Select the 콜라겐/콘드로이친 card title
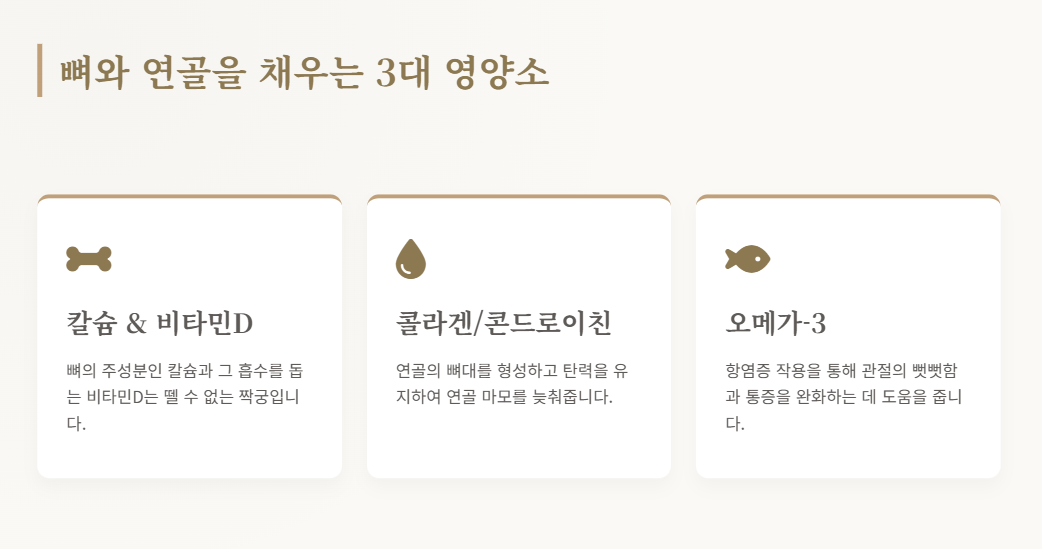Viewport: 1042px width, 549px height. point(503,324)
